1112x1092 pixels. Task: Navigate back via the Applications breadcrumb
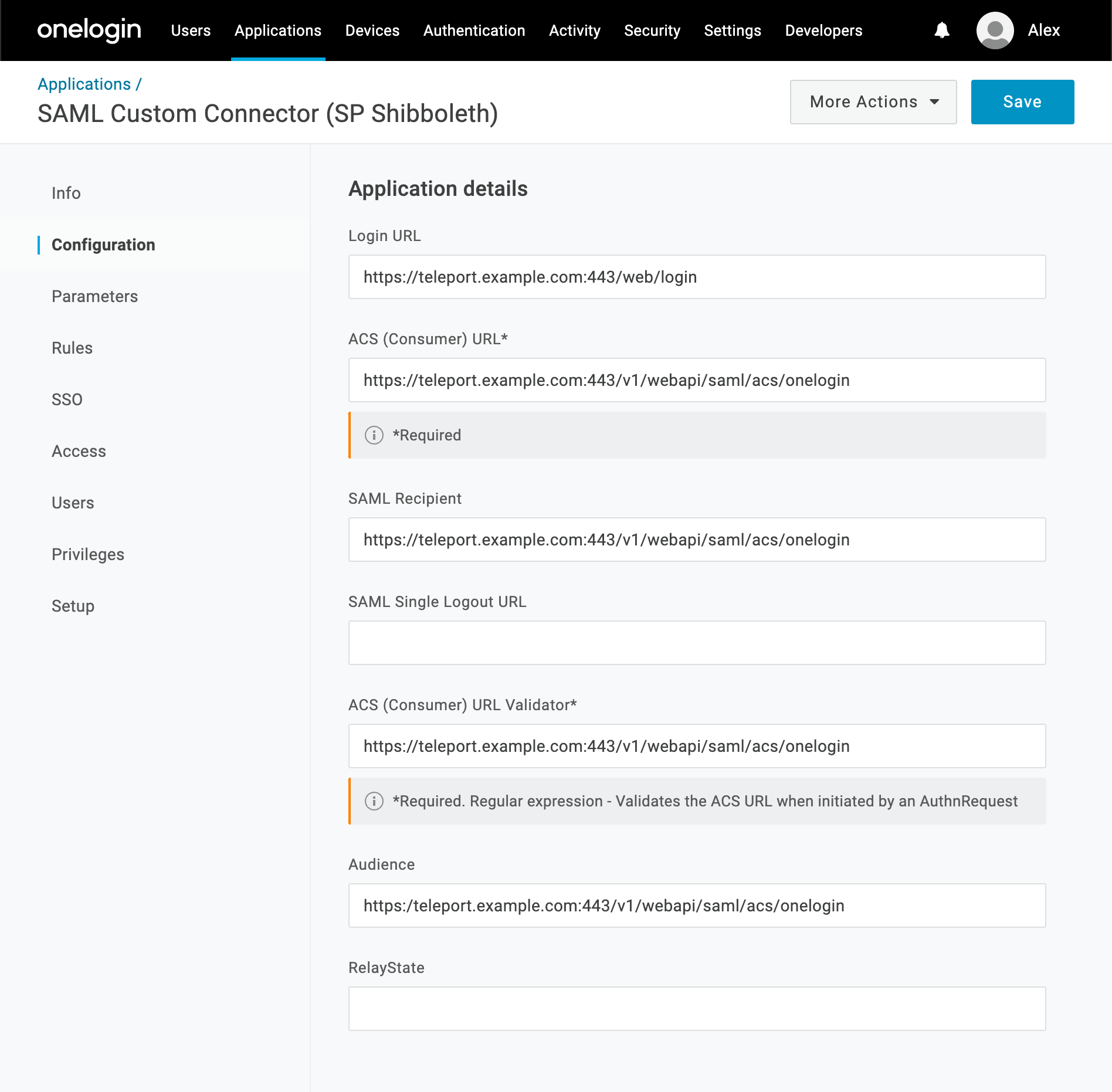84,84
